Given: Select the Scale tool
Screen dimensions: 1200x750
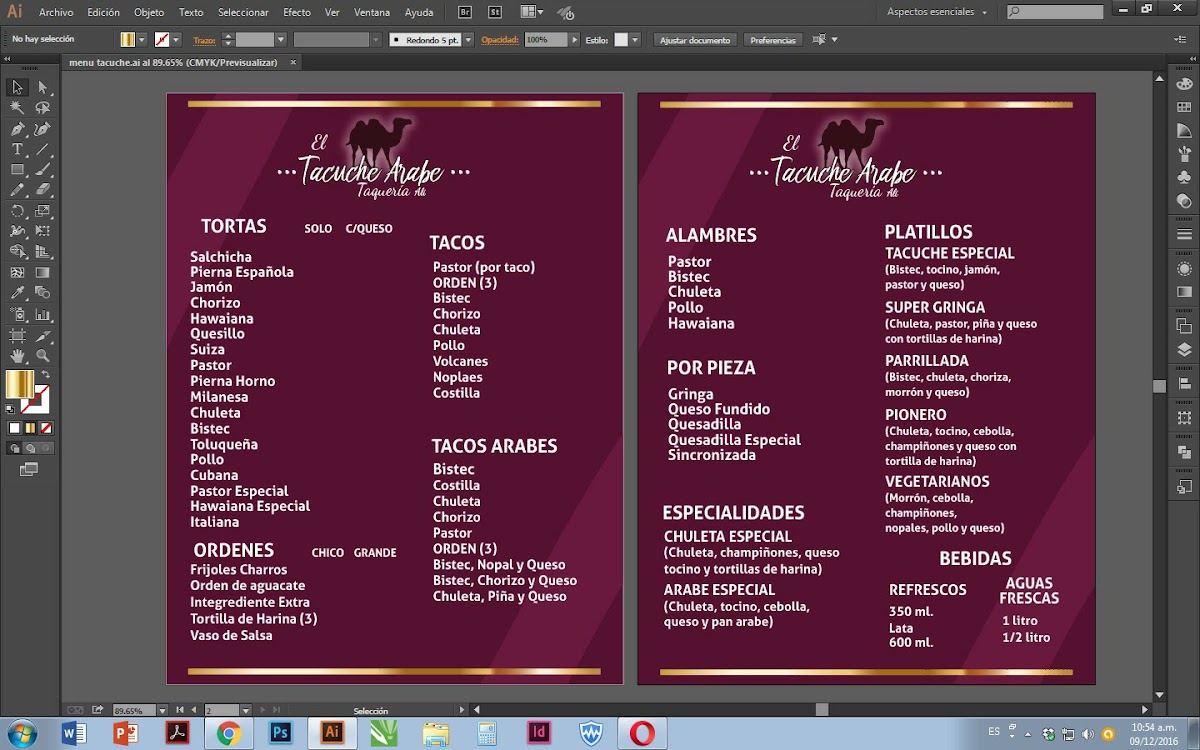Looking at the screenshot, I should pyautogui.click(x=43, y=211).
